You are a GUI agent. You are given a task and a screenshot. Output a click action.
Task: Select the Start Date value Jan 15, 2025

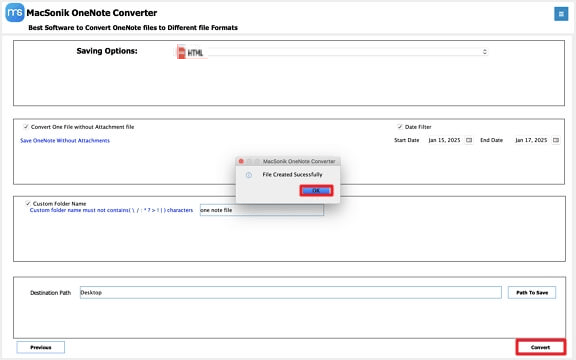(444, 140)
